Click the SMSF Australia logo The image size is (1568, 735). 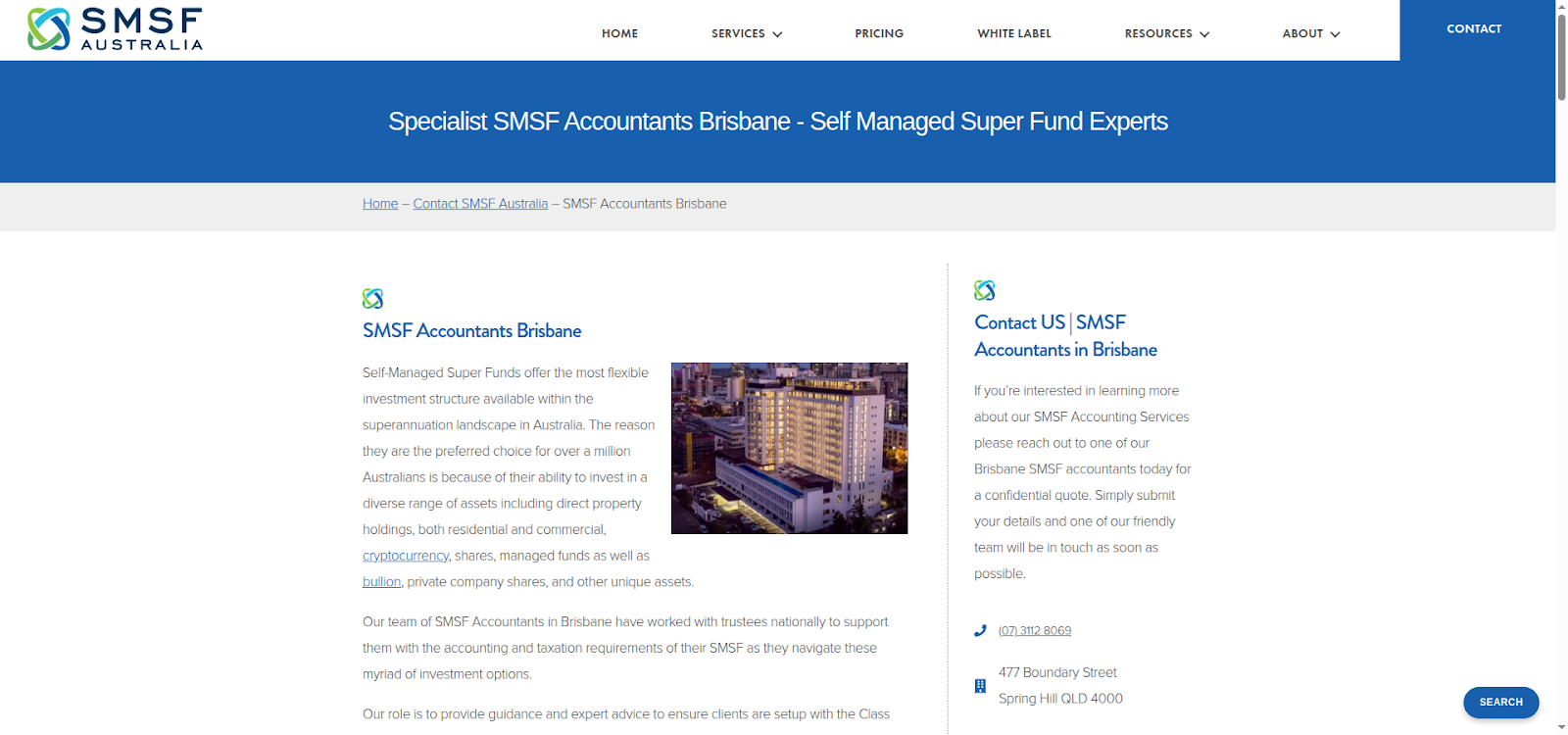[115, 29]
